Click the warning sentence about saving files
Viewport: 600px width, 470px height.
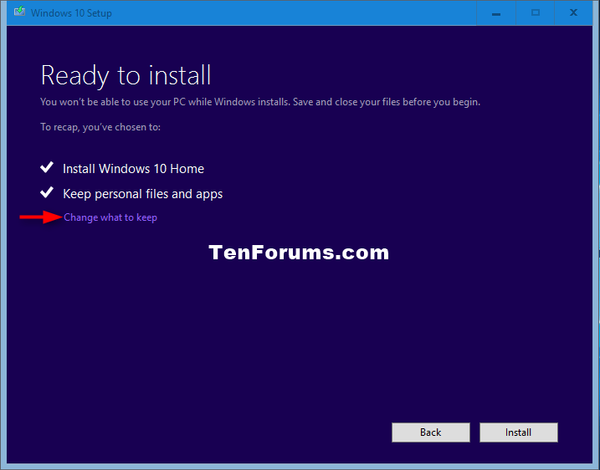pyautogui.click(x=266, y=102)
